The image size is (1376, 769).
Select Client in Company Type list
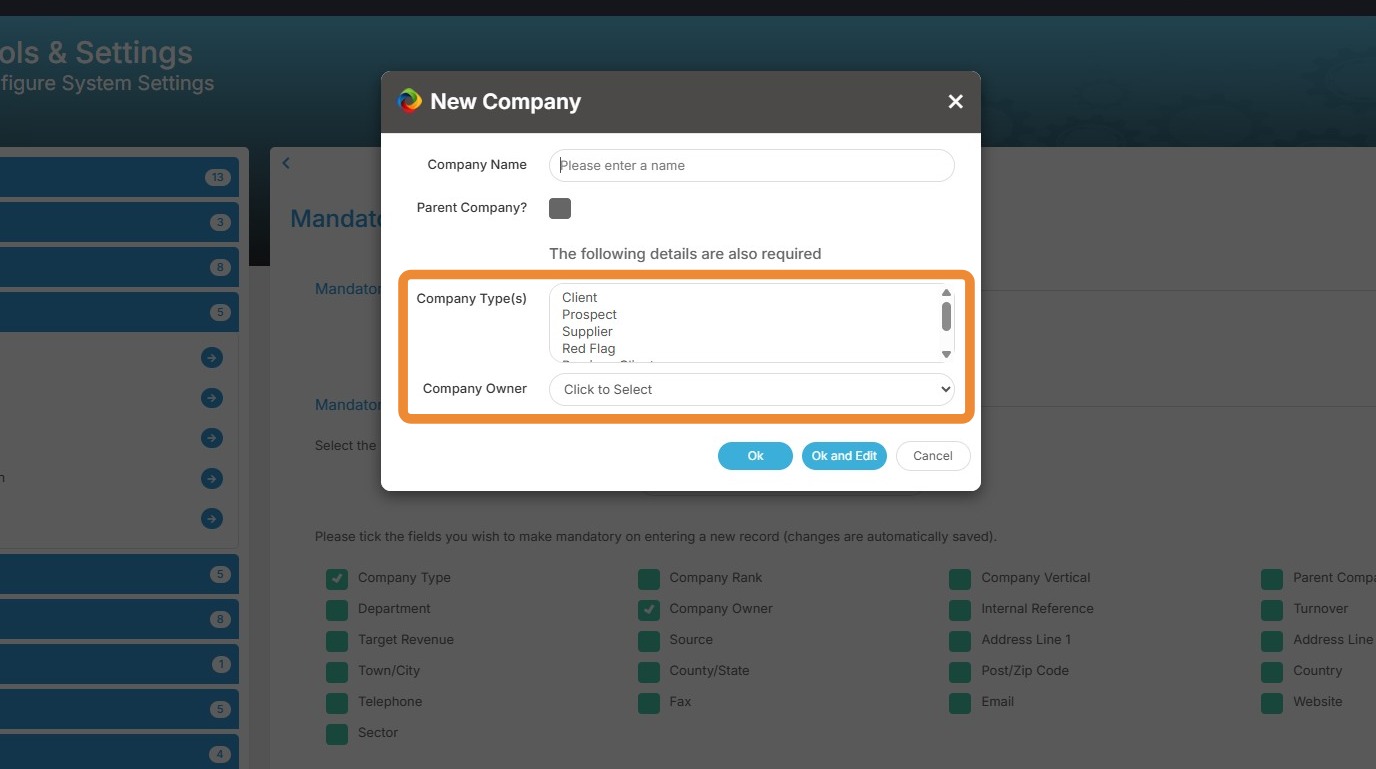click(580, 297)
